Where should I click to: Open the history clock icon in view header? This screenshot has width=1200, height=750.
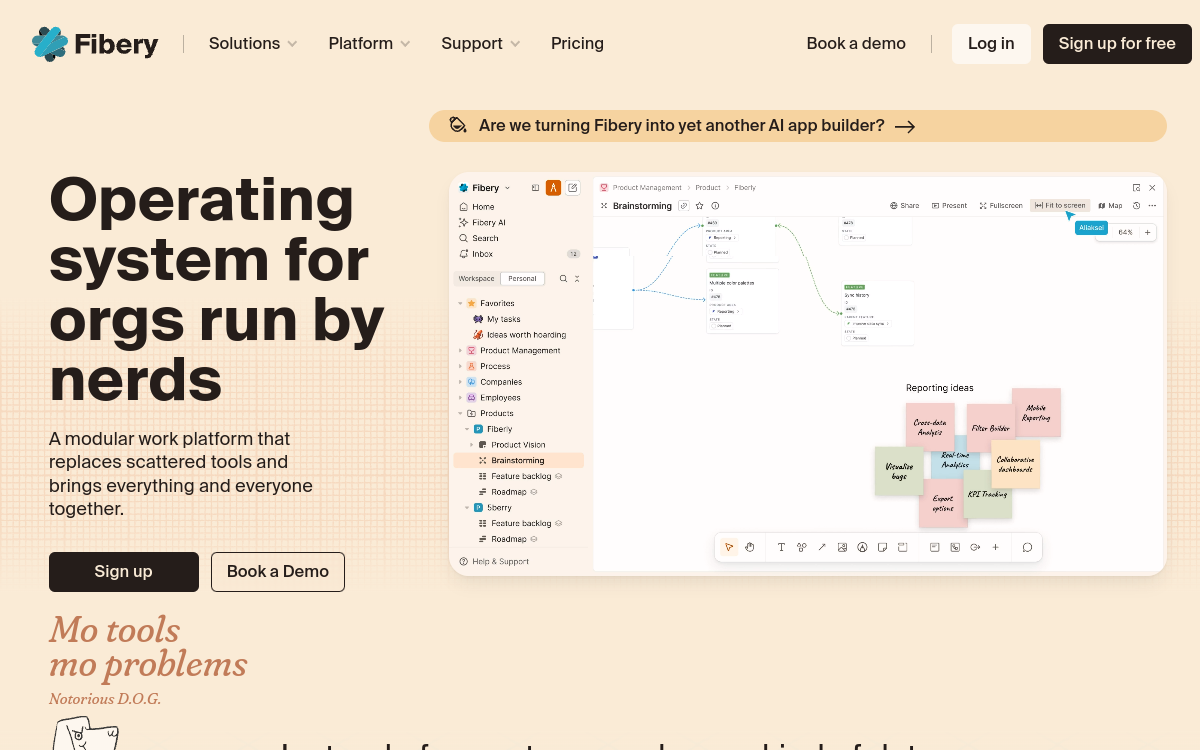click(1136, 205)
